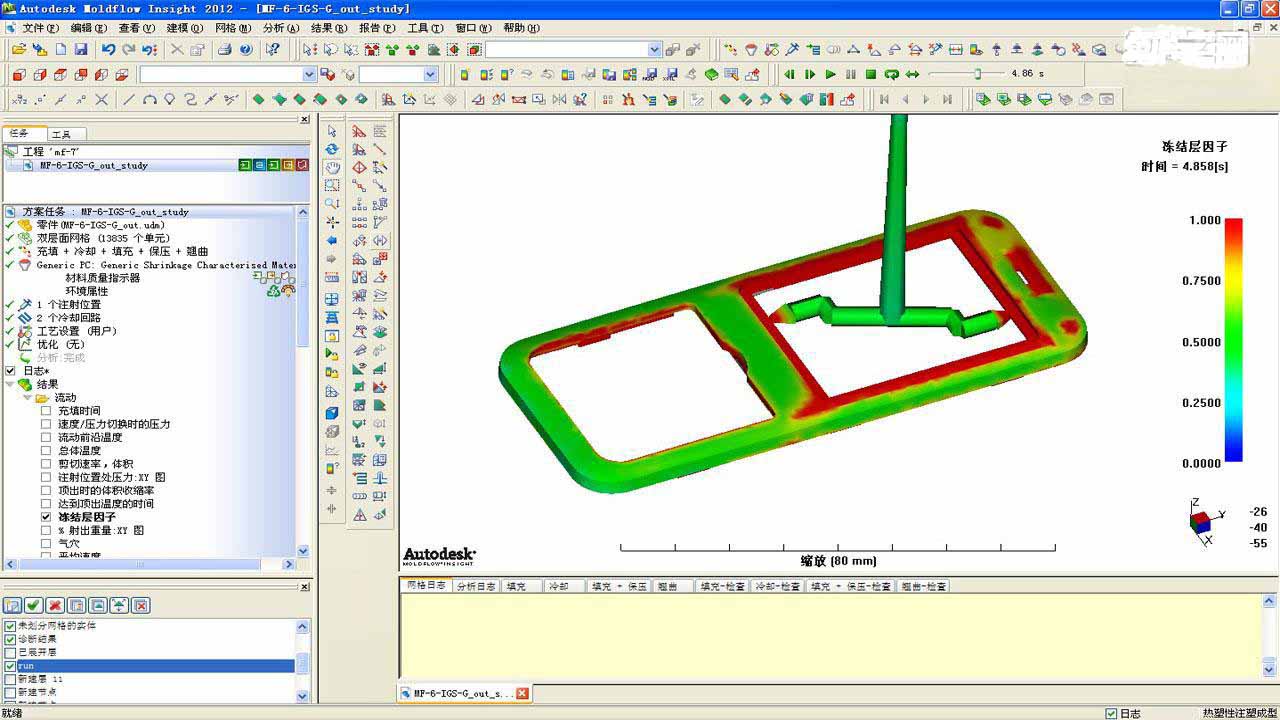Click the Clear layer icon in layers toolbar
This screenshot has height=720, width=1280.
coord(141,605)
